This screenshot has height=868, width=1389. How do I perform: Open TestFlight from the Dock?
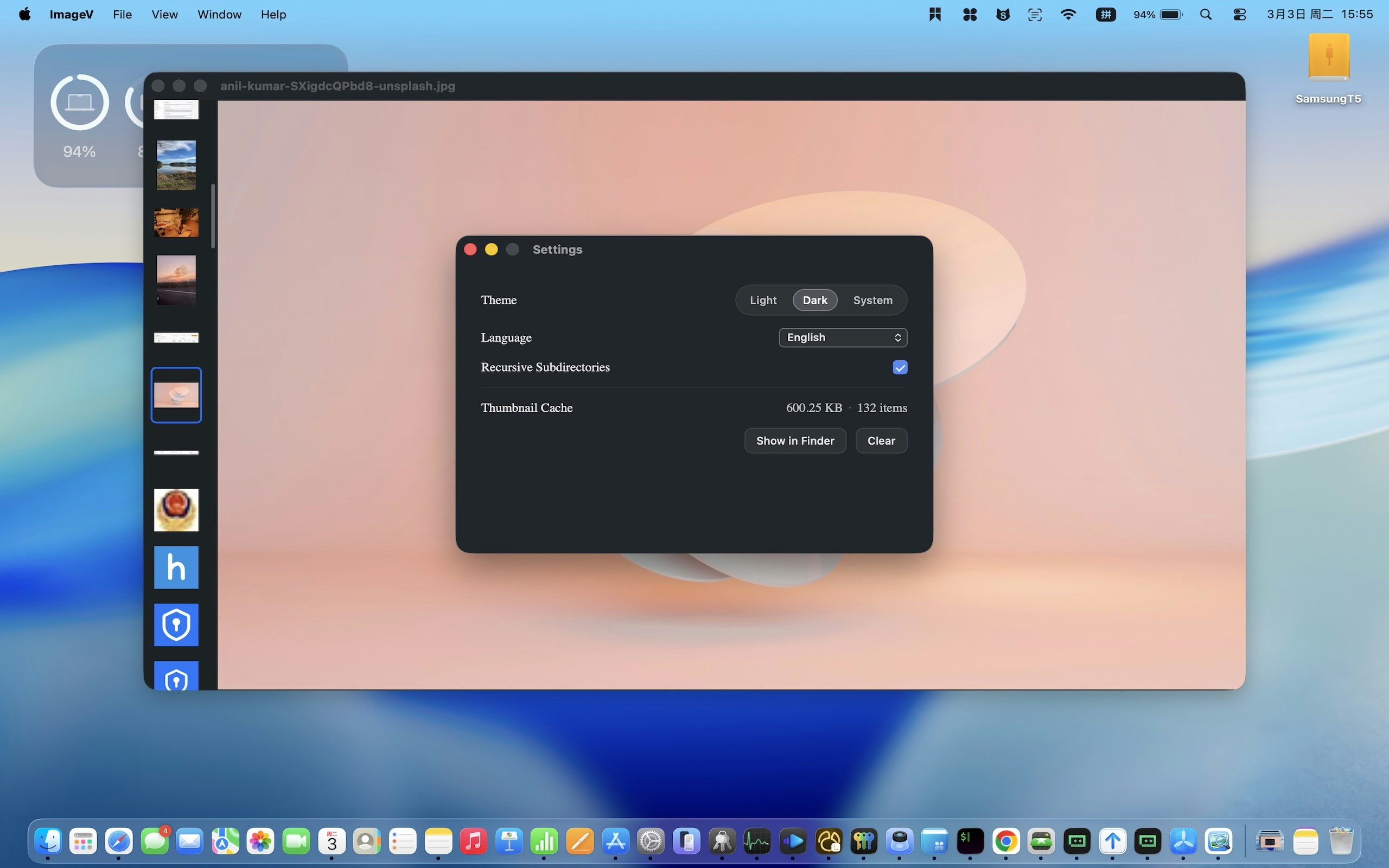1183,841
